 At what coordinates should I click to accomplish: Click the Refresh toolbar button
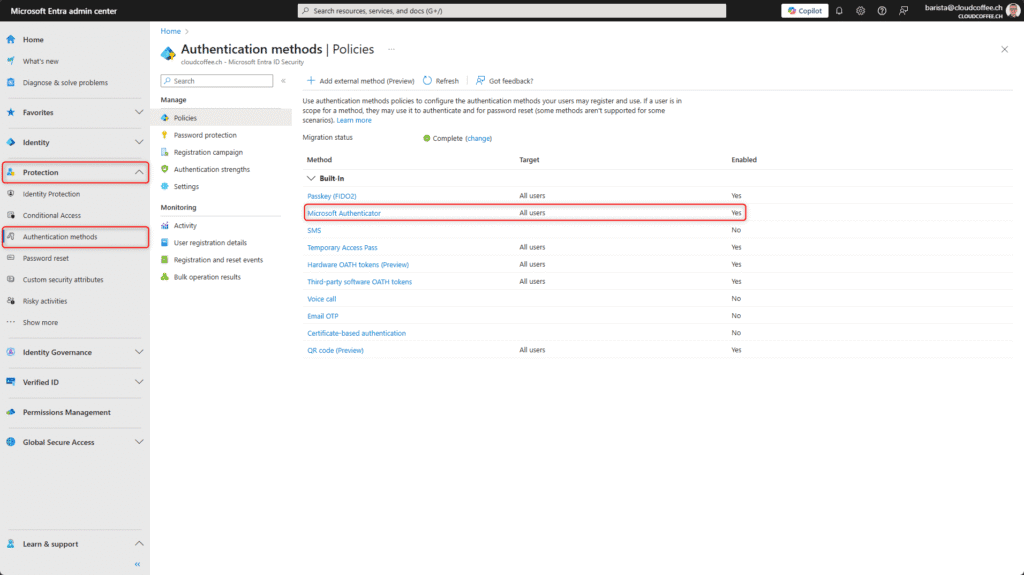(x=441, y=81)
